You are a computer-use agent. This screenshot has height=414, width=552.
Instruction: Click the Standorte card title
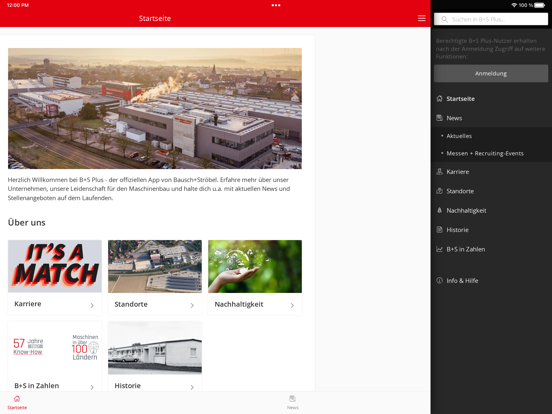(131, 304)
